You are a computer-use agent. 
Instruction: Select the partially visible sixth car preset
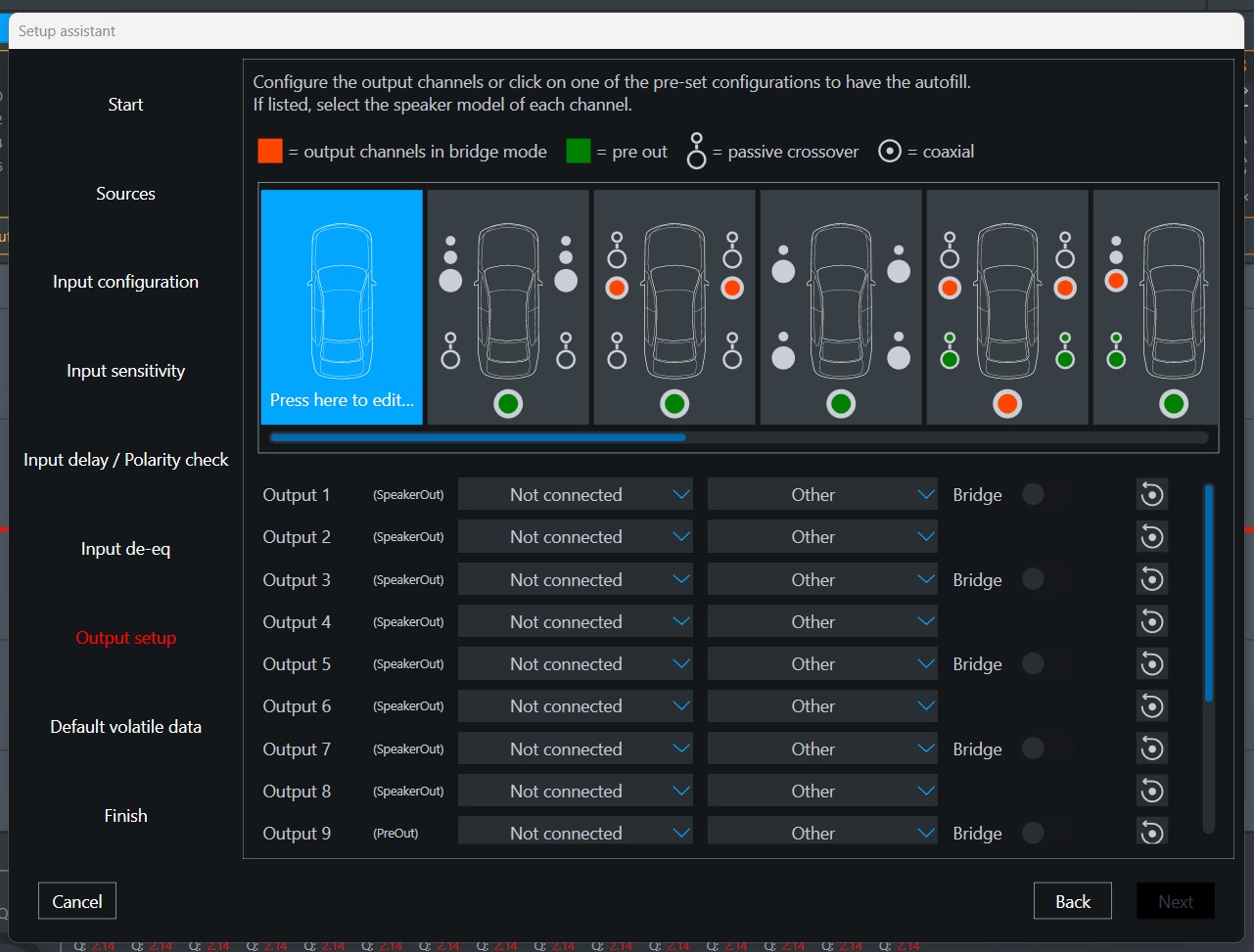click(1155, 307)
